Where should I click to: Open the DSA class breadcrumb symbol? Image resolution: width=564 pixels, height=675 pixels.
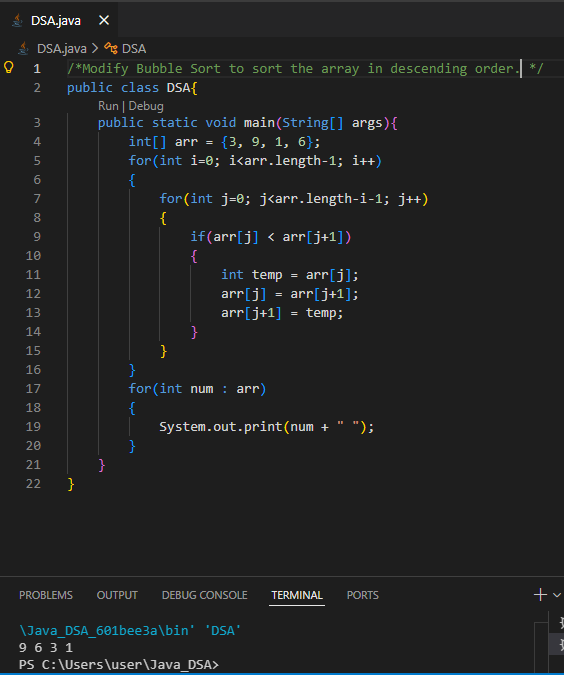click(134, 49)
